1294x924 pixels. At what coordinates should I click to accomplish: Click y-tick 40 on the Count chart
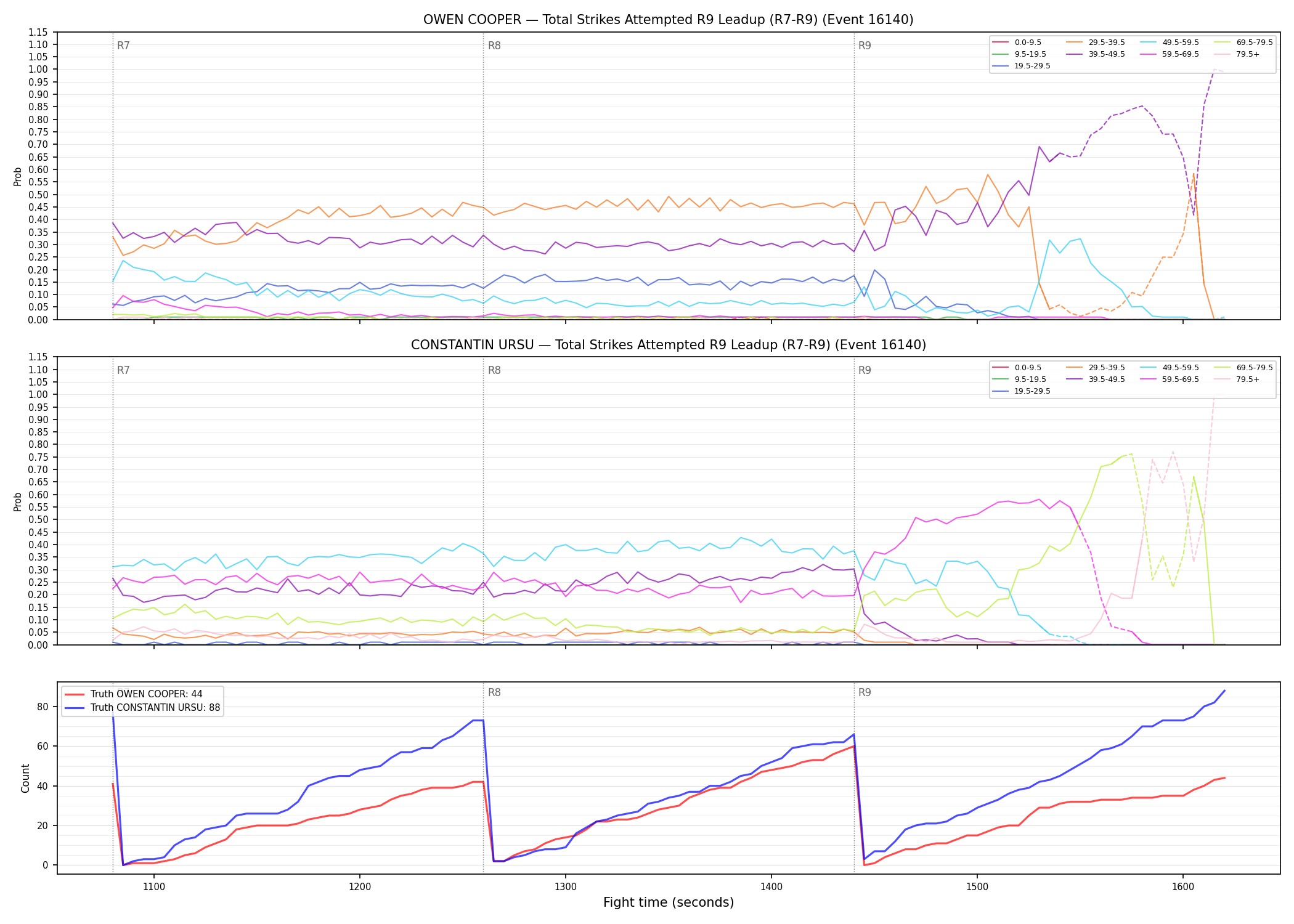[43, 786]
